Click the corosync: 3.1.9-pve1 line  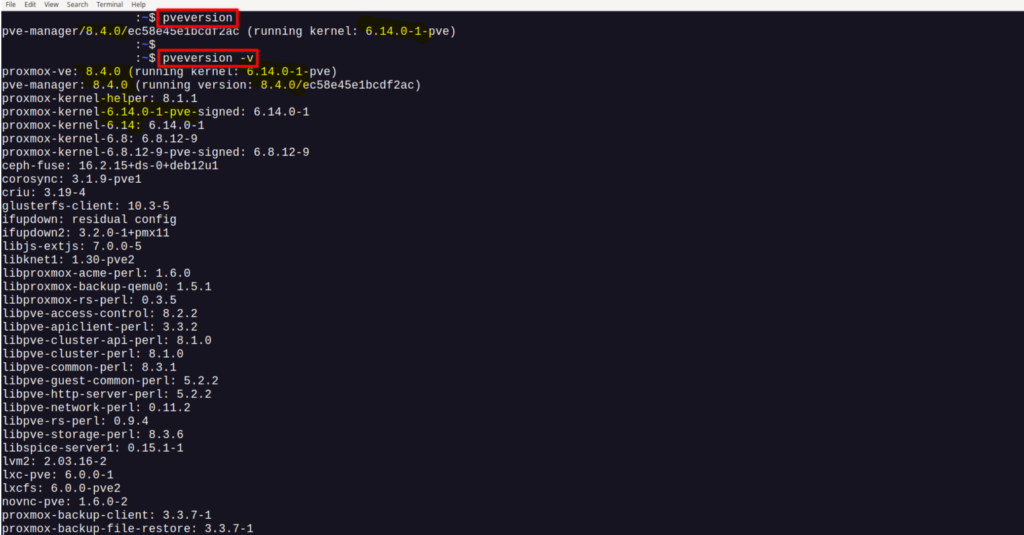(72, 179)
